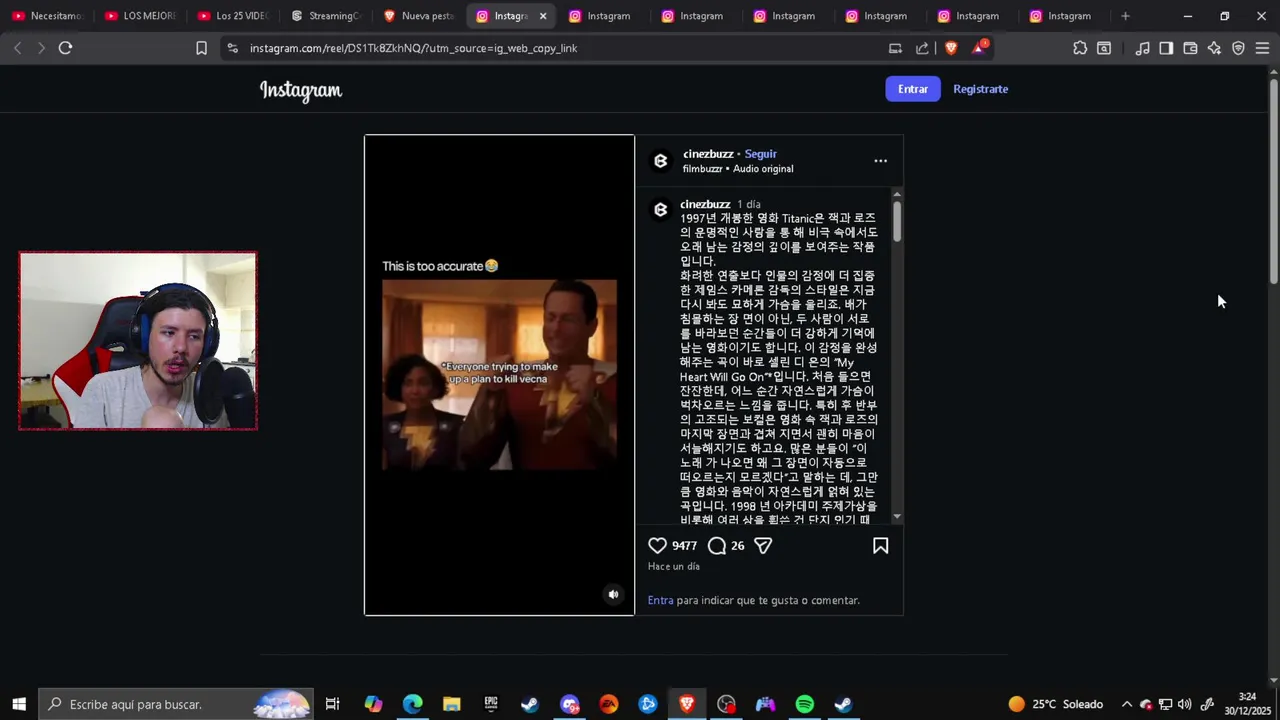Viewport: 1280px width, 720px height.
Task: Click the page vertical scrollbar thumb
Action: [1273, 180]
